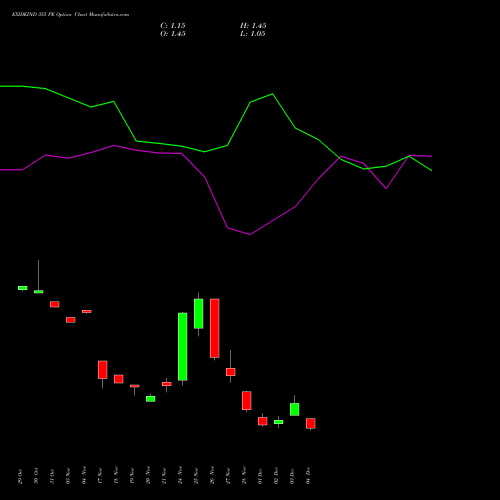Click the open value O: 1.45
This screenshot has height=500, width=500.
[x=173, y=34]
